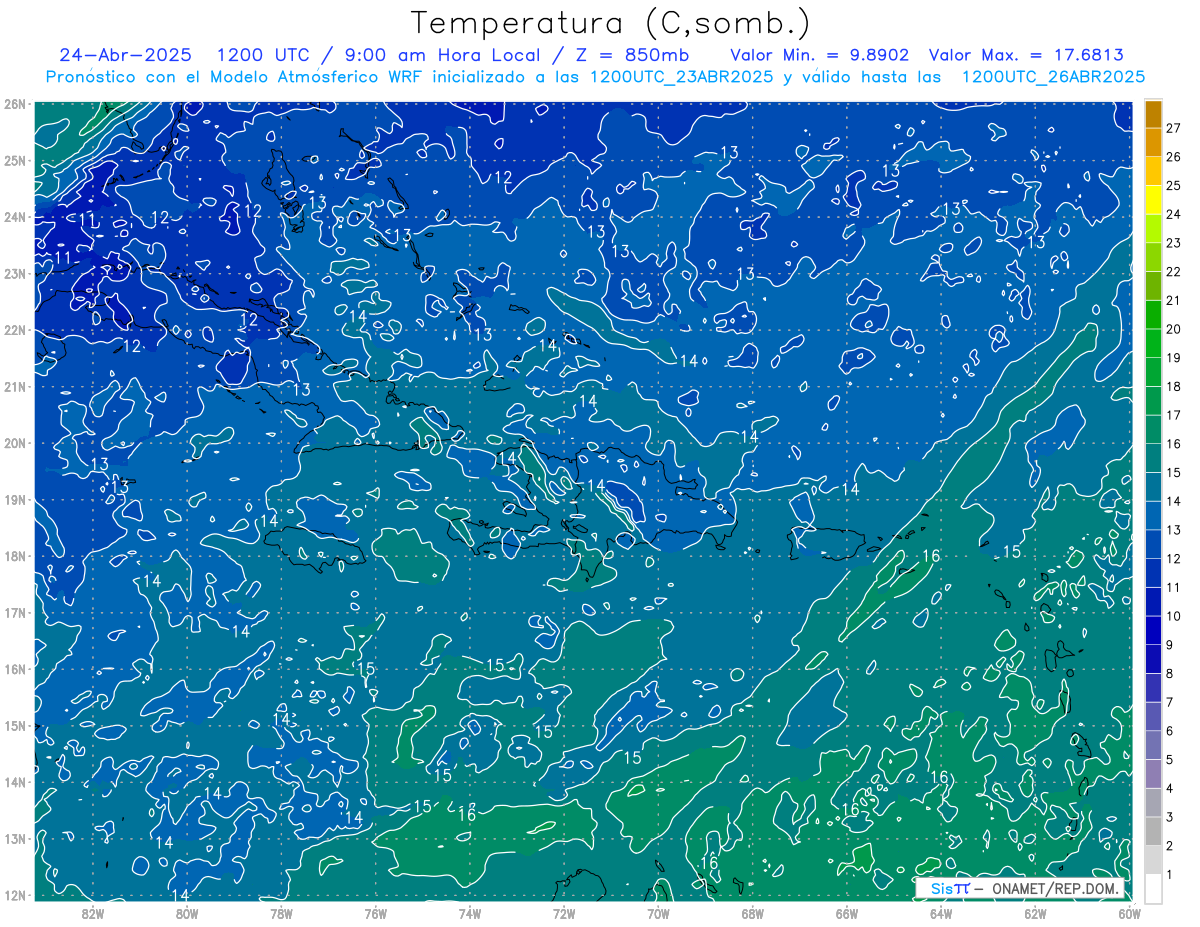This screenshot has height=927, width=1200.
Task: Click the "17N" latitude axis label
Action: click(x=15, y=612)
